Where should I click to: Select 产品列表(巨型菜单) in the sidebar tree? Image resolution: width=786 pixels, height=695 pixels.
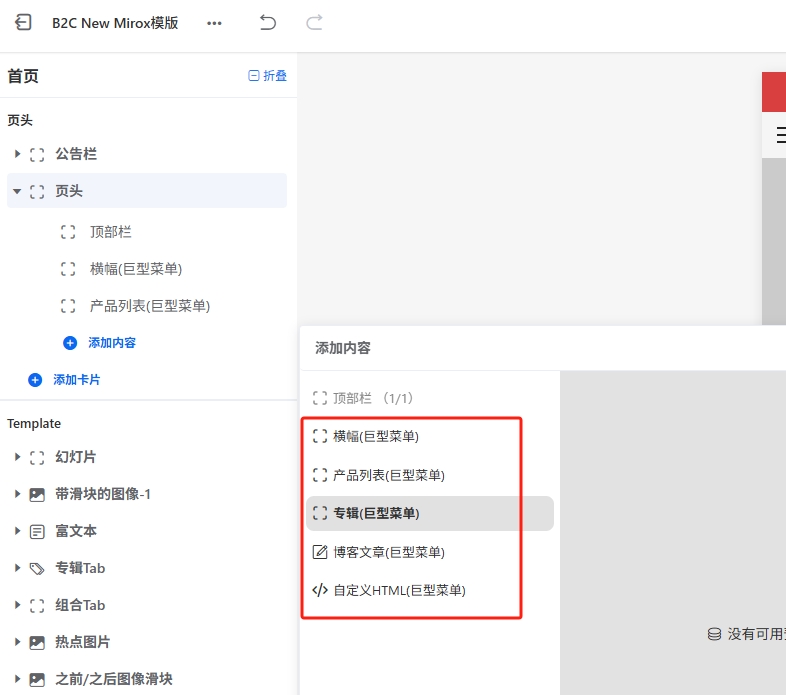pos(149,306)
